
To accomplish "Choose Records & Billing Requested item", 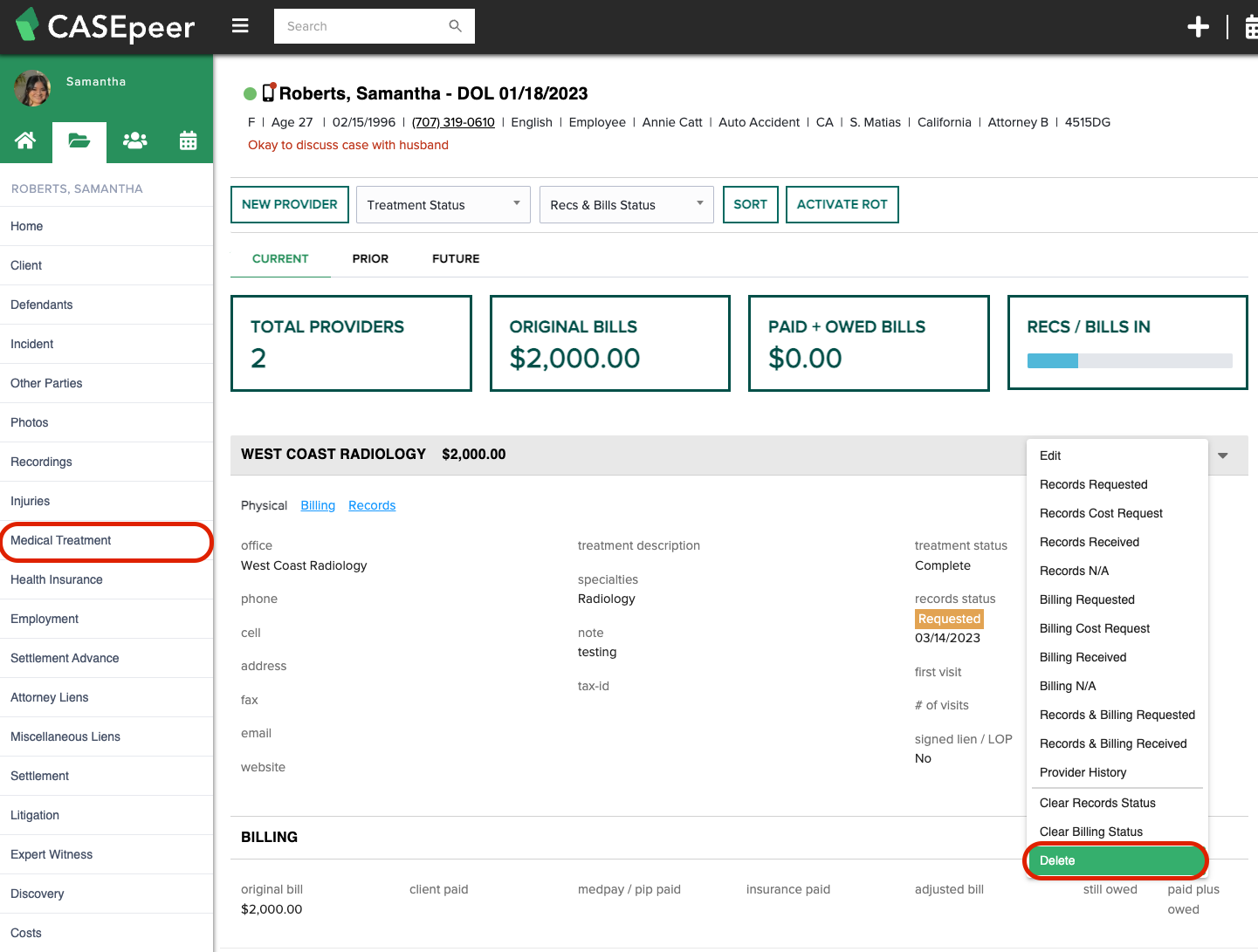I will (x=1117, y=715).
